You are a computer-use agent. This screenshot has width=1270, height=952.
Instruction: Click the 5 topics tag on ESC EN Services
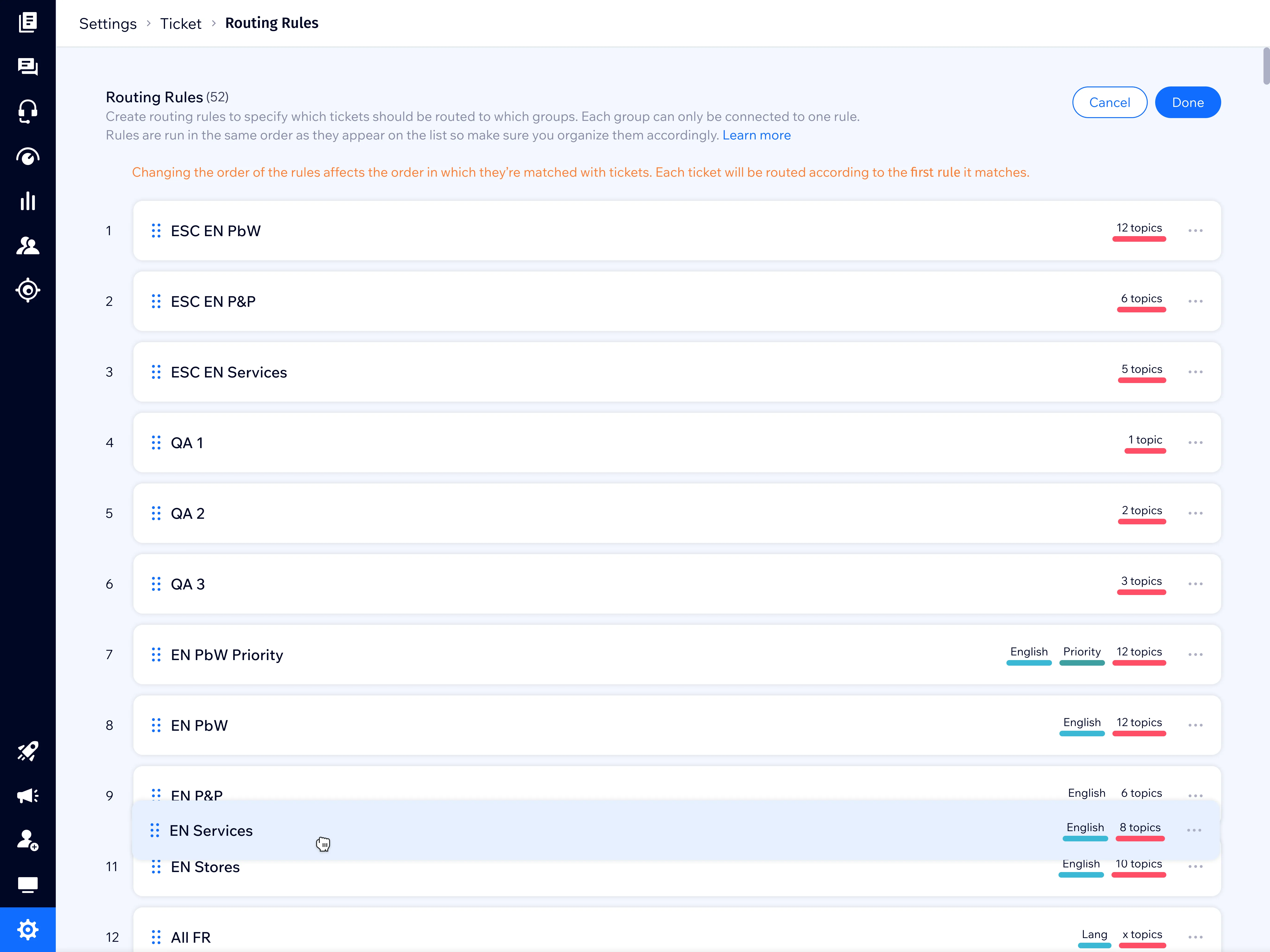pyautogui.click(x=1142, y=372)
